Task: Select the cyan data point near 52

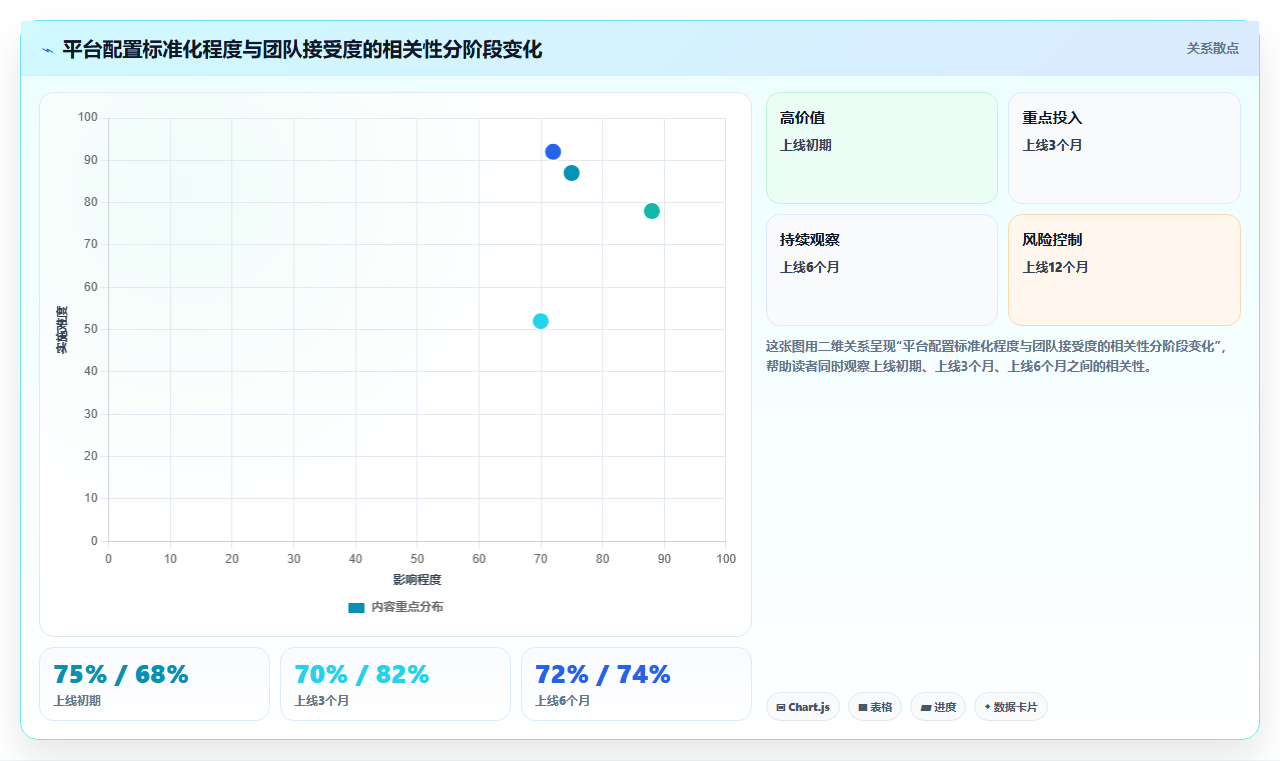Action: pos(541,321)
